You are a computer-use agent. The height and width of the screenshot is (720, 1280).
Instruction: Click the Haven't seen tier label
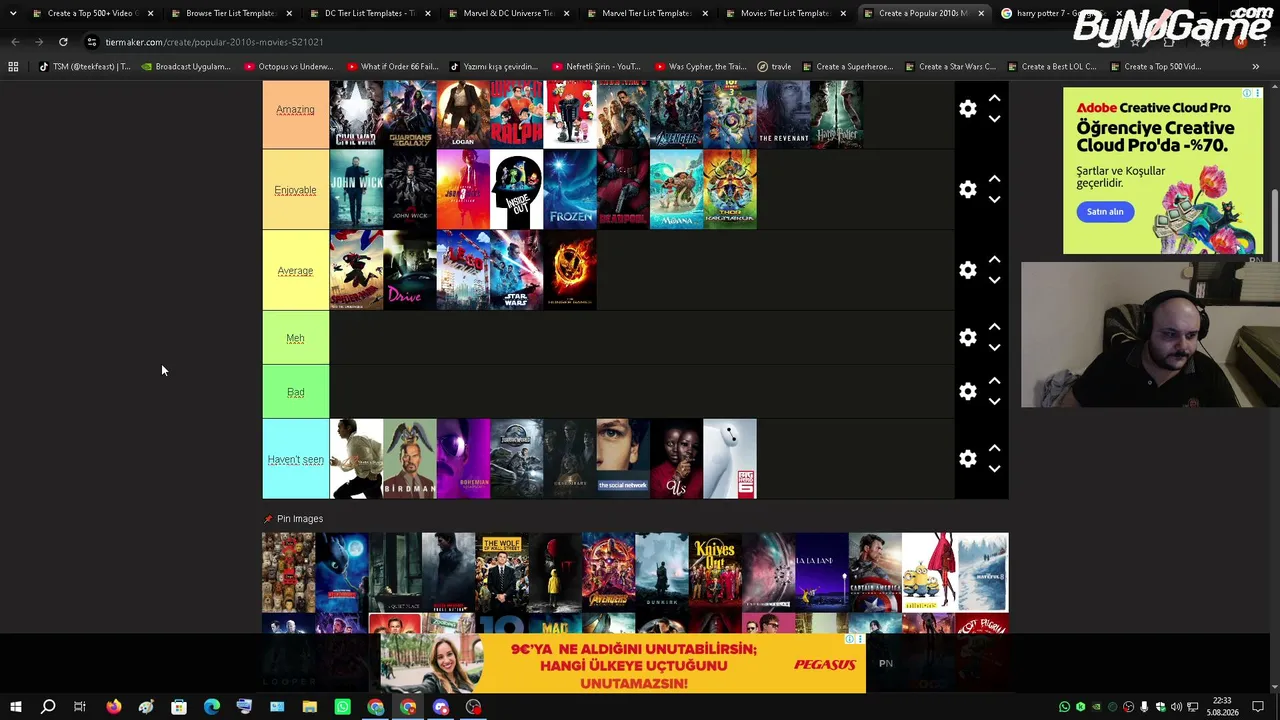295,459
